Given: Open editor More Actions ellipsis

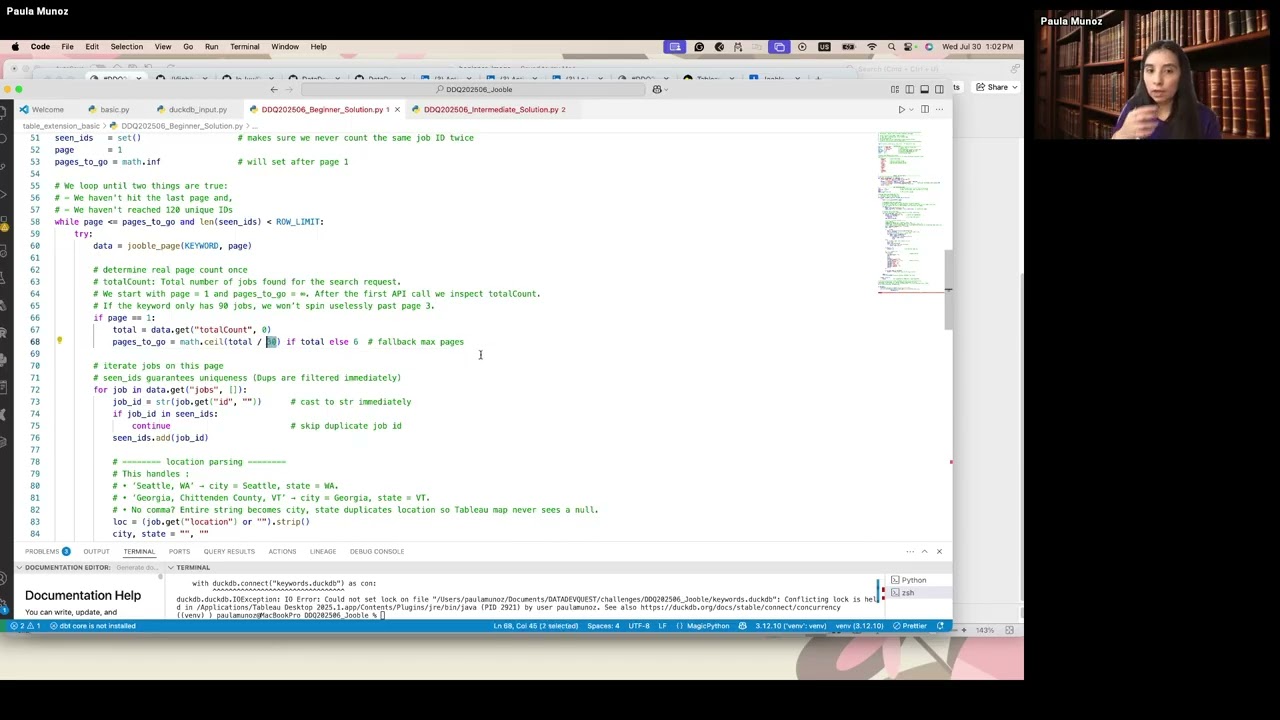Looking at the screenshot, I should click(939, 109).
